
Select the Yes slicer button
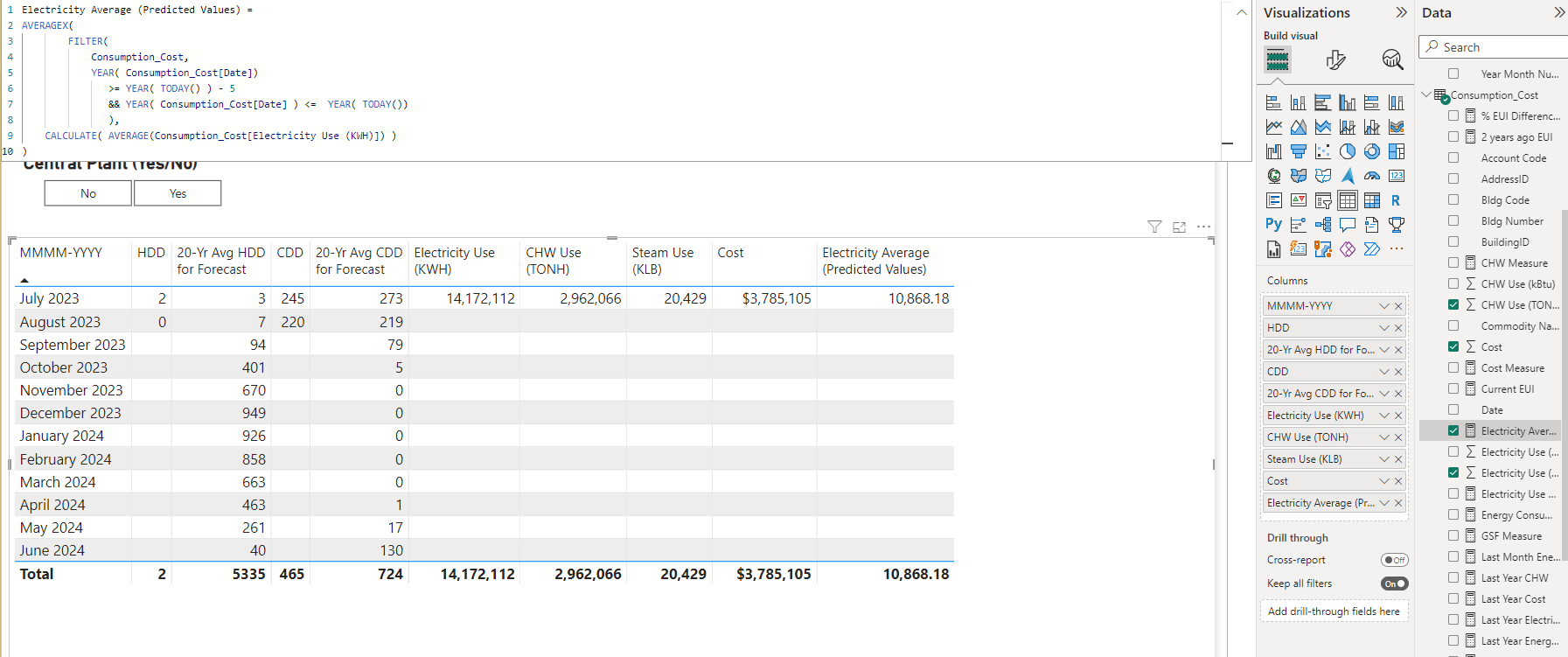click(x=178, y=193)
